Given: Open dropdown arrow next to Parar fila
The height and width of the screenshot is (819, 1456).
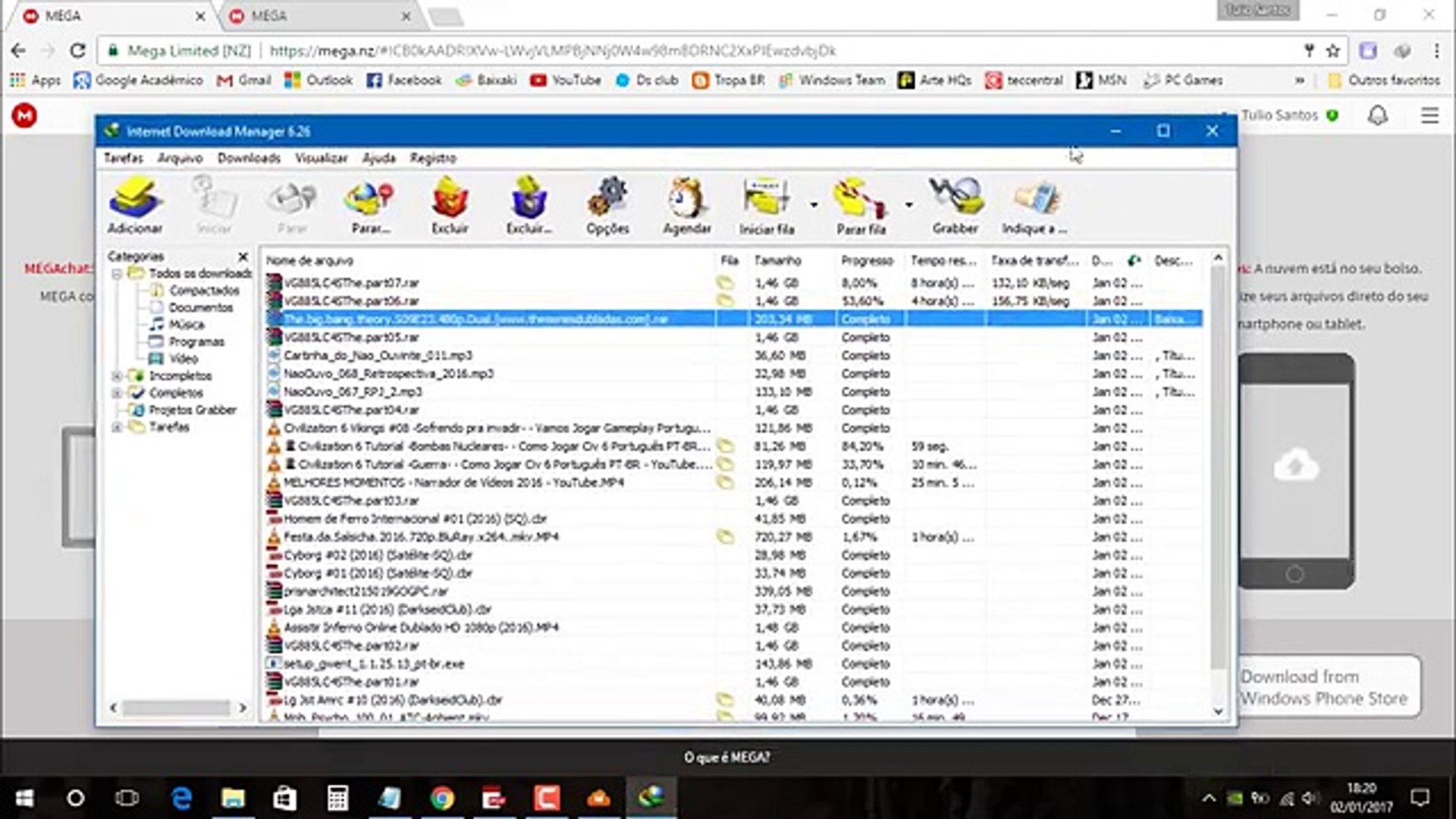Looking at the screenshot, I should (908, 205).
